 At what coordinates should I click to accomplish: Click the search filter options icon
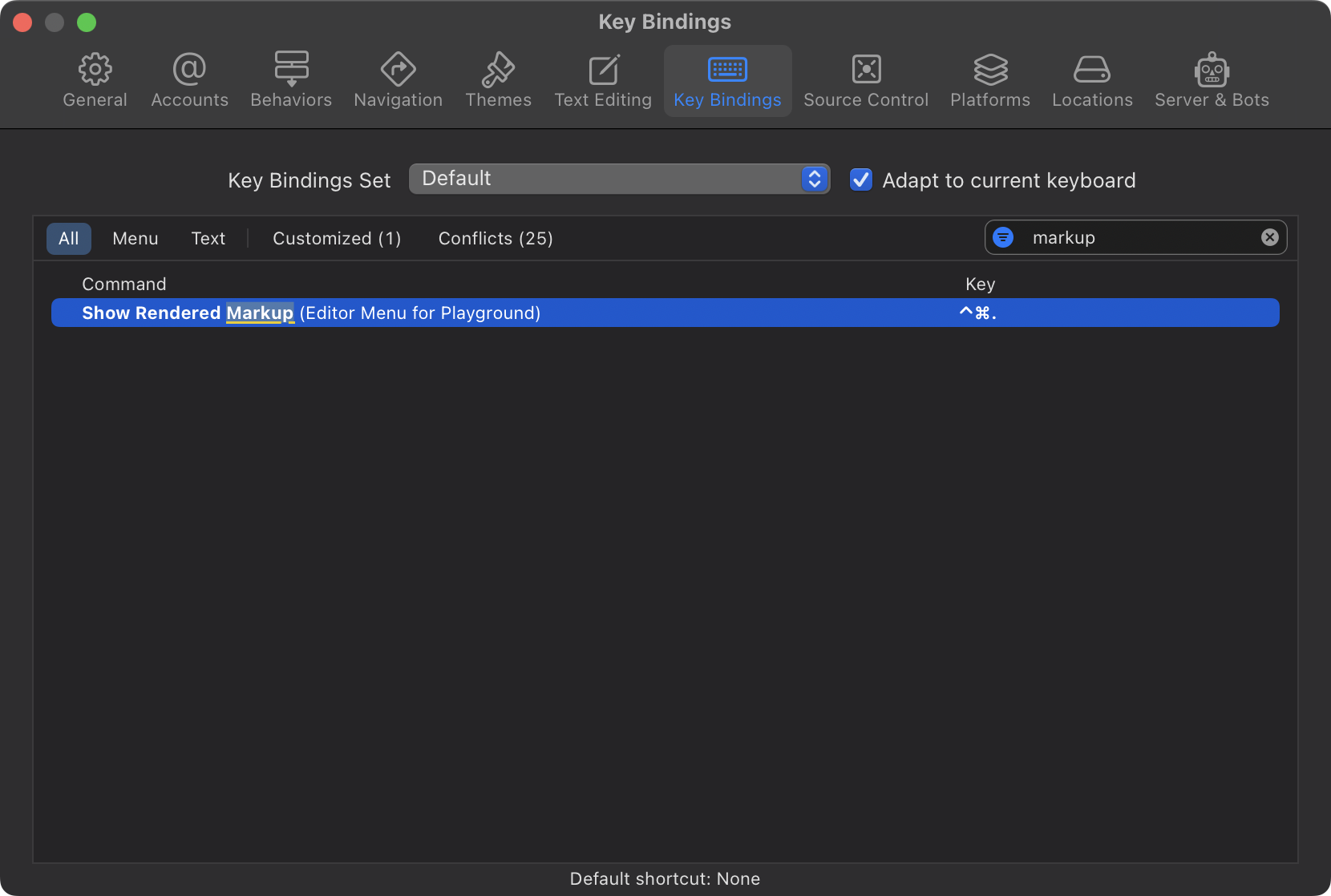[1003, 237]
